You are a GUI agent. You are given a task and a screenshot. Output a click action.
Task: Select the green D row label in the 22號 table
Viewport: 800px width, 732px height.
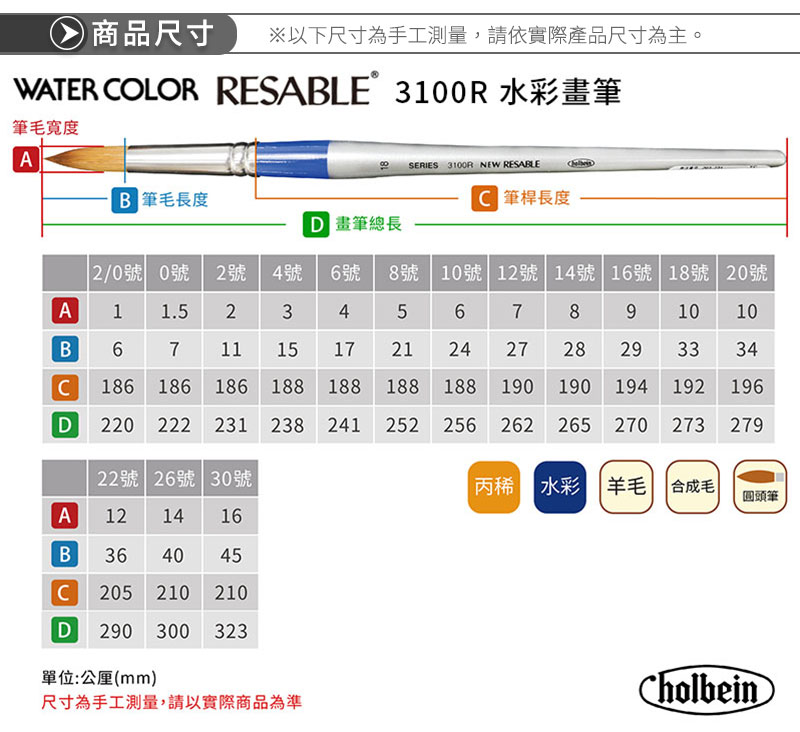pos(65,630)
